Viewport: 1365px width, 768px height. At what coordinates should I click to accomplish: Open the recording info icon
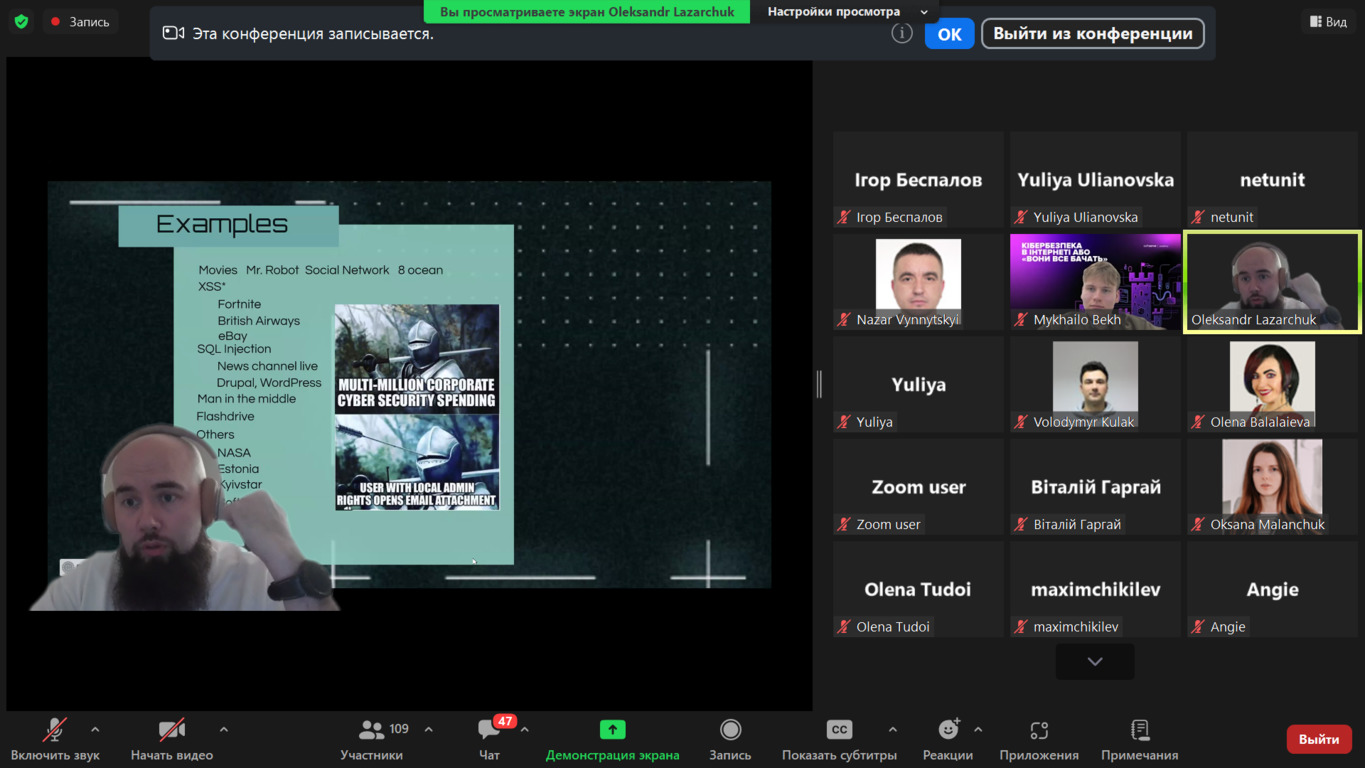coord(902,34)
